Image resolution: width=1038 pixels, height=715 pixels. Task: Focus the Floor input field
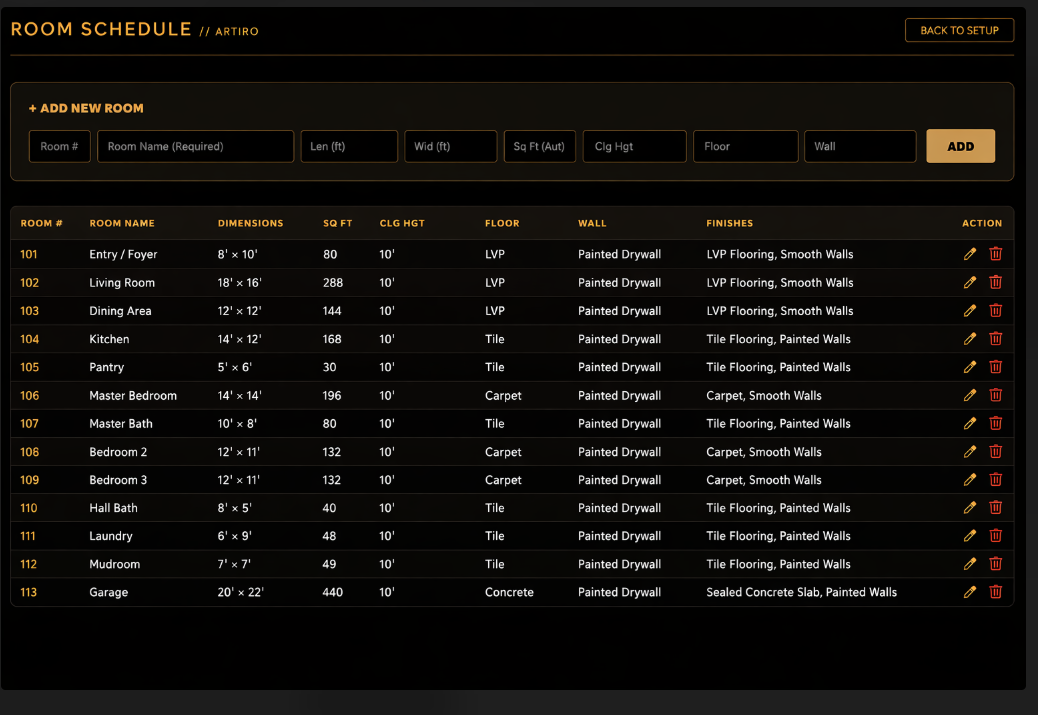pyautogui.click(x=745, y=146)
